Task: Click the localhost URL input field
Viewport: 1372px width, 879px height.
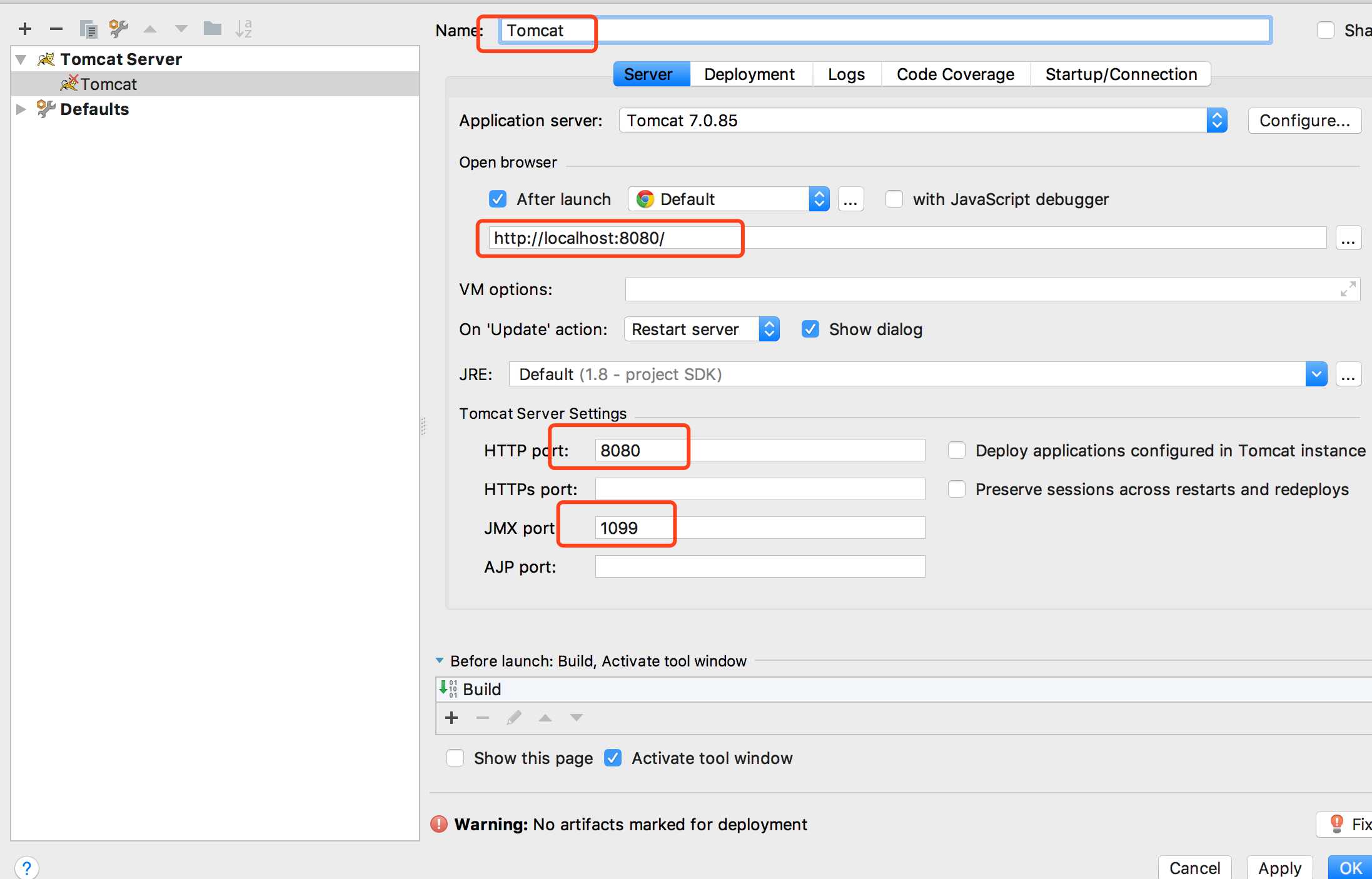Action: tap(907, 238)
